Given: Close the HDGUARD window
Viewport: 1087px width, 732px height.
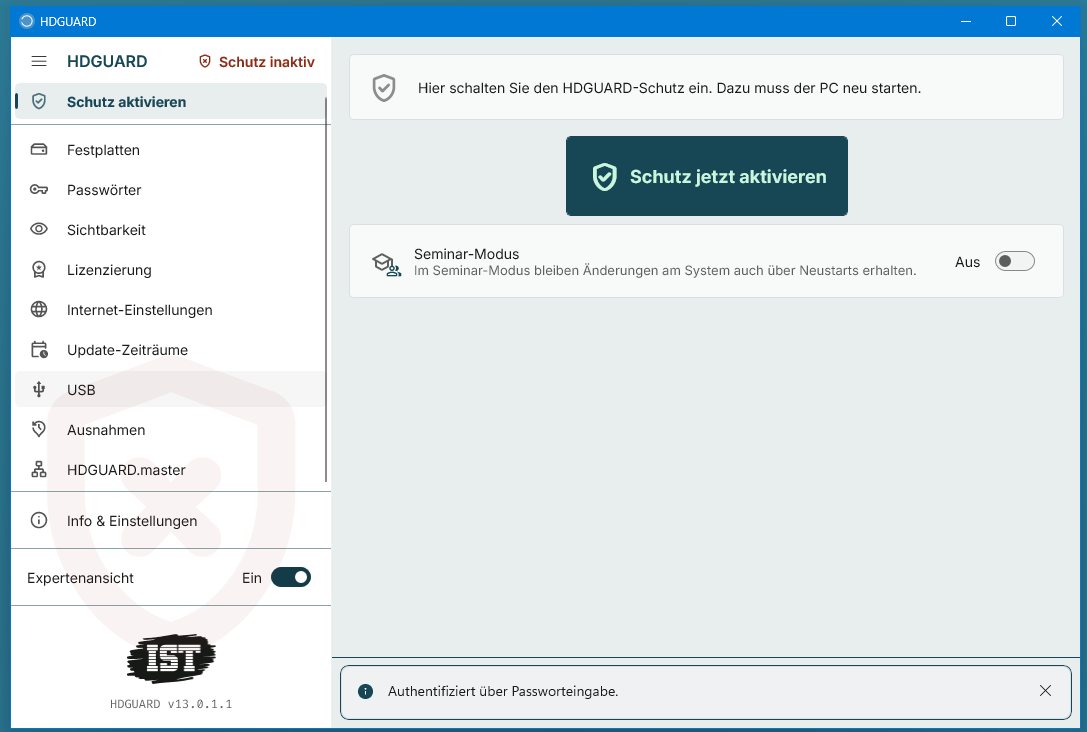Looking at the screenshot, I should (1056, 21).
